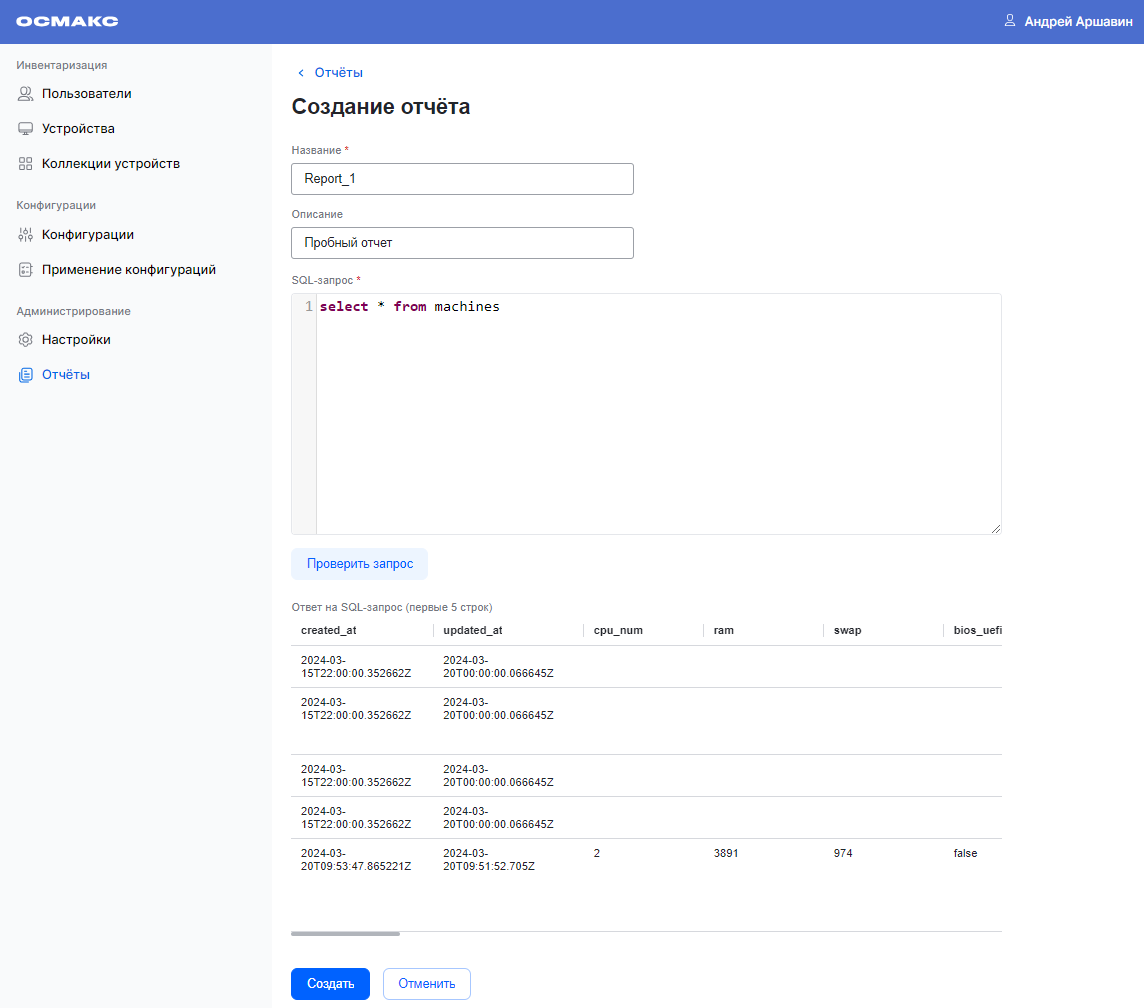
Task: Click the Settings gear icon
Action: point(26,340)
